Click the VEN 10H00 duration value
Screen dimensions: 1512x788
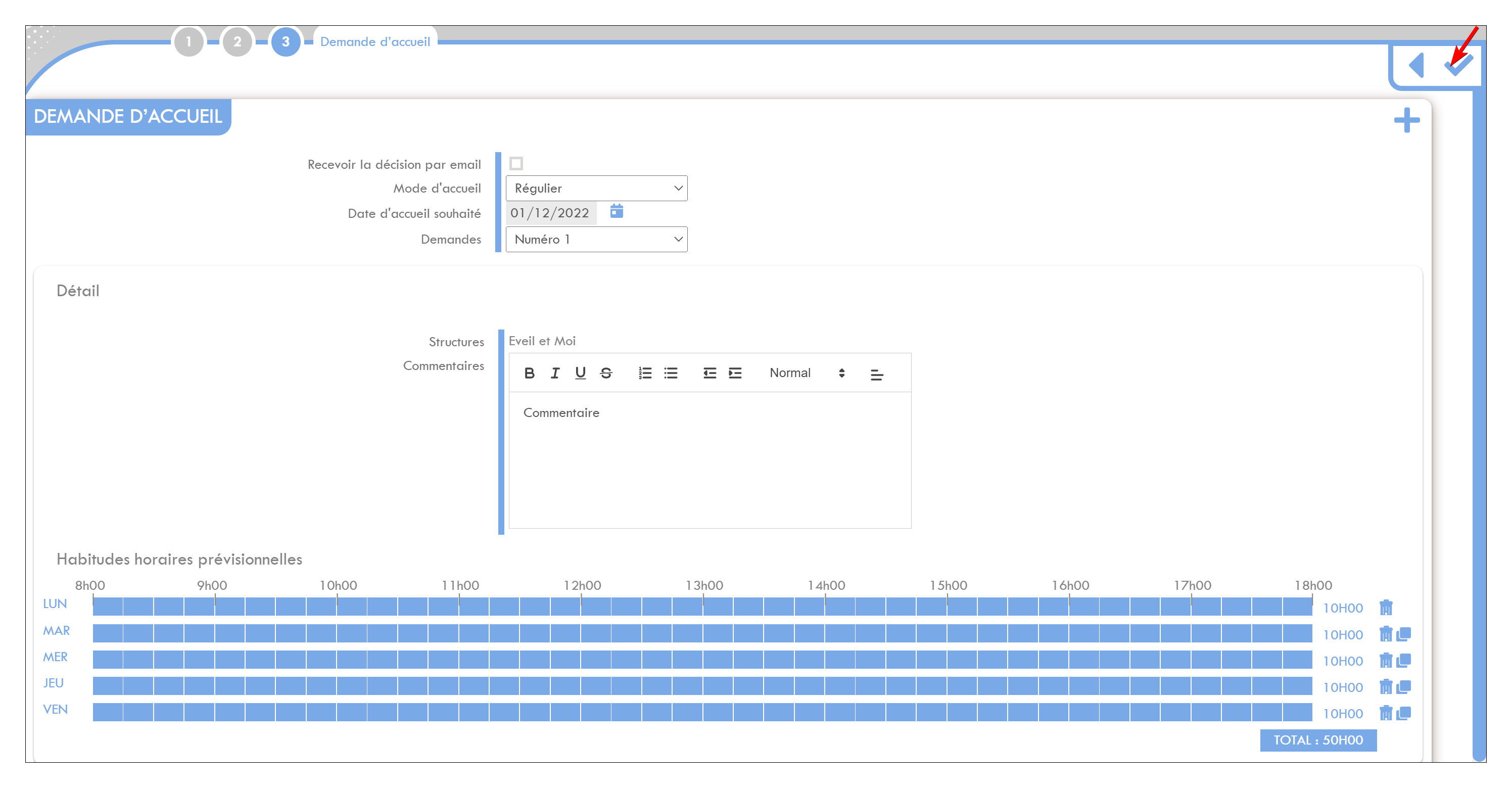pos(1343,713)
